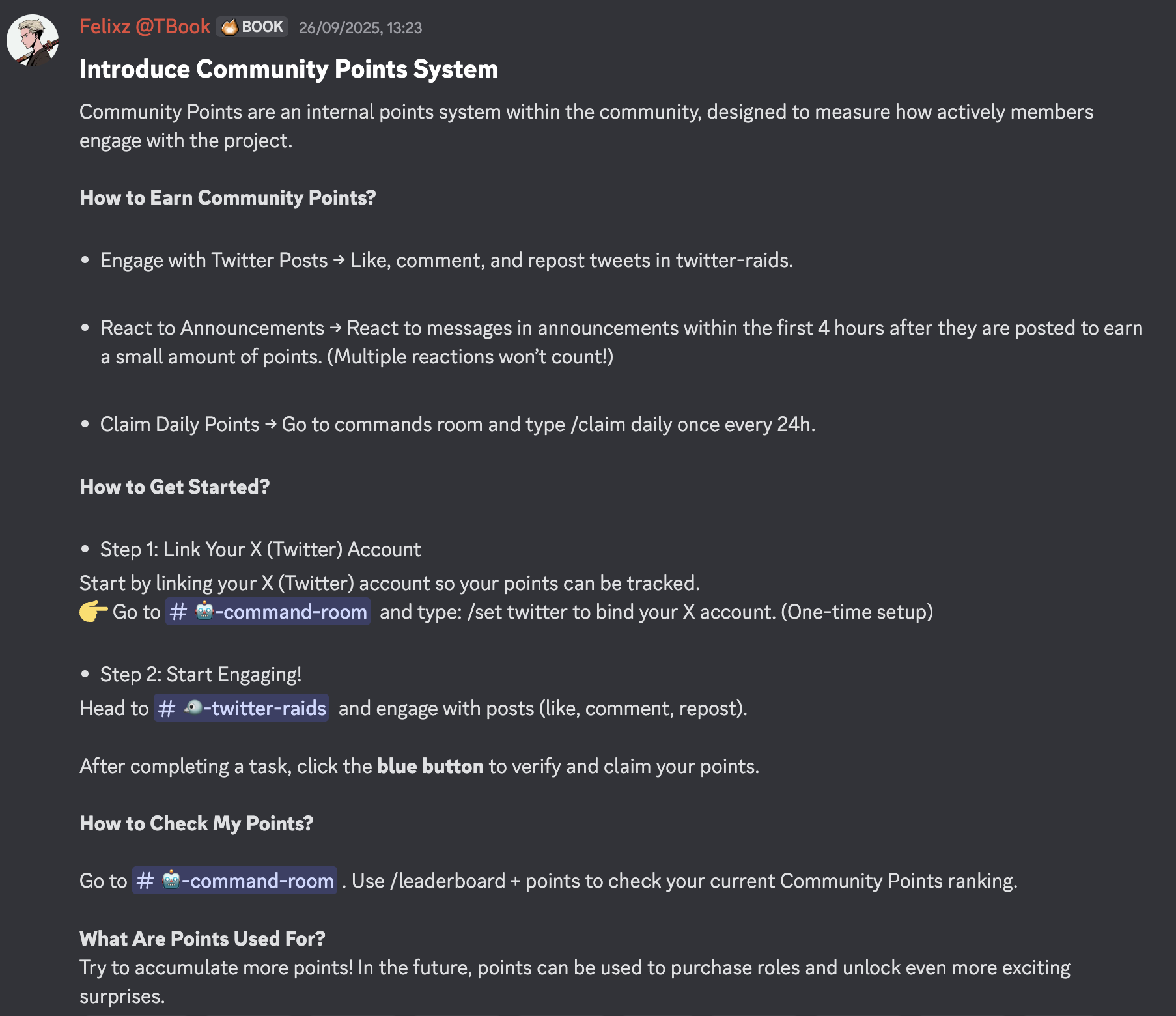
Task: Click the pointing hand emoji before "Go to"
Action: pyautogui.click(x=93, y=612)
